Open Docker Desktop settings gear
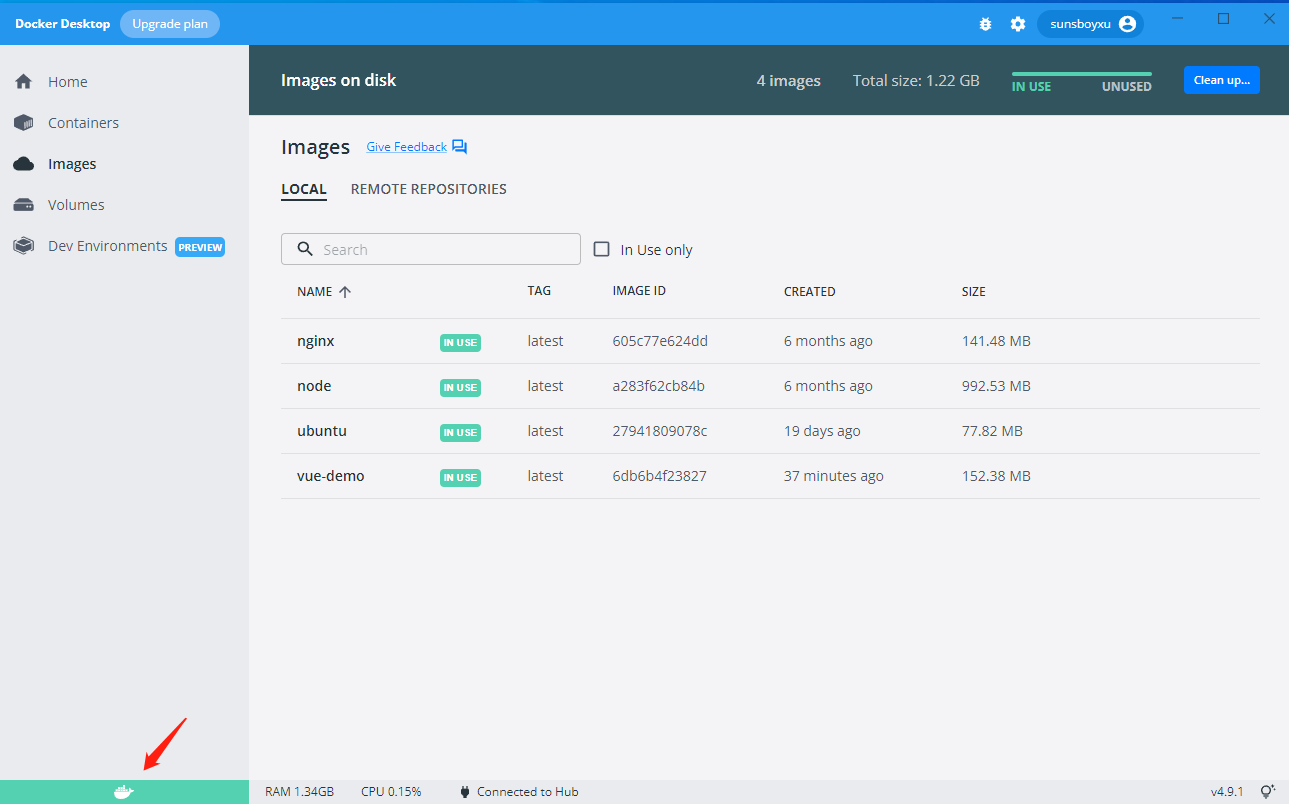Viewport: 1289px width, 804px height. tap(1017, 23)
